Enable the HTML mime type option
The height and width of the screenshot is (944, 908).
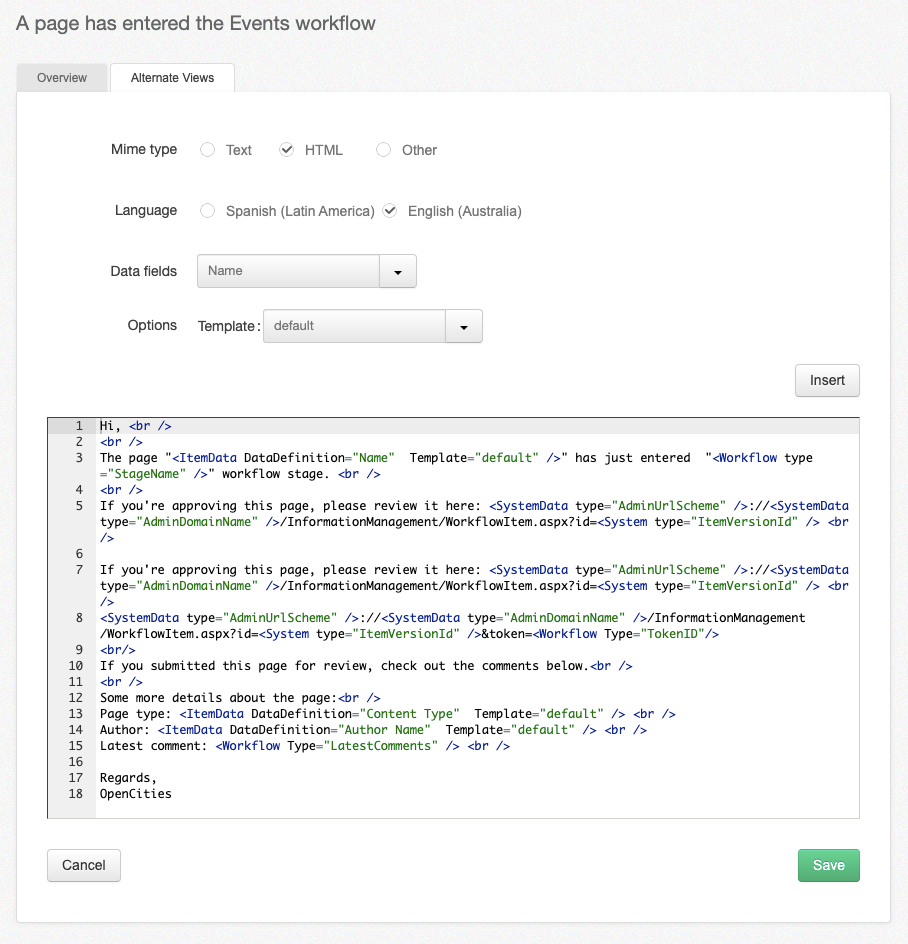(287, 149)
